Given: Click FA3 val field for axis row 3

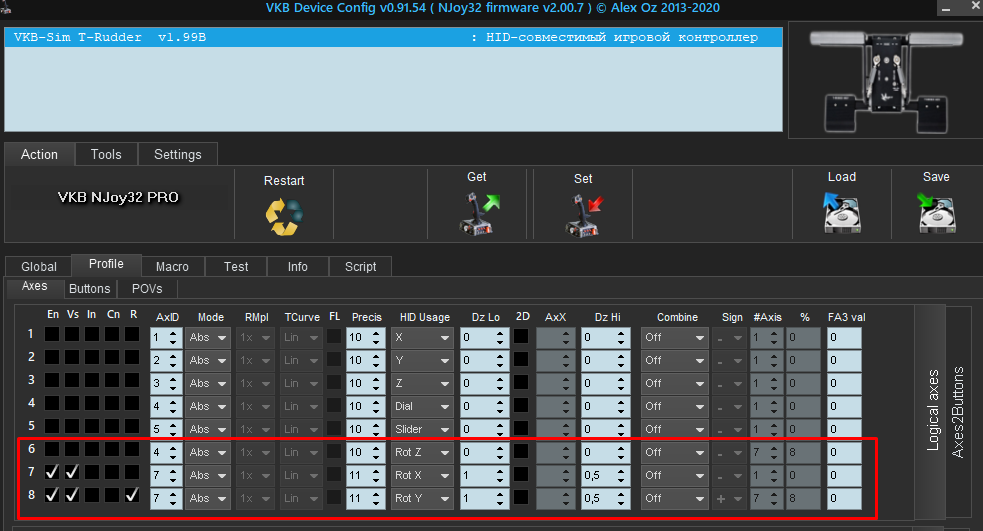Looking at the screenshot, I should click(844, 383).
